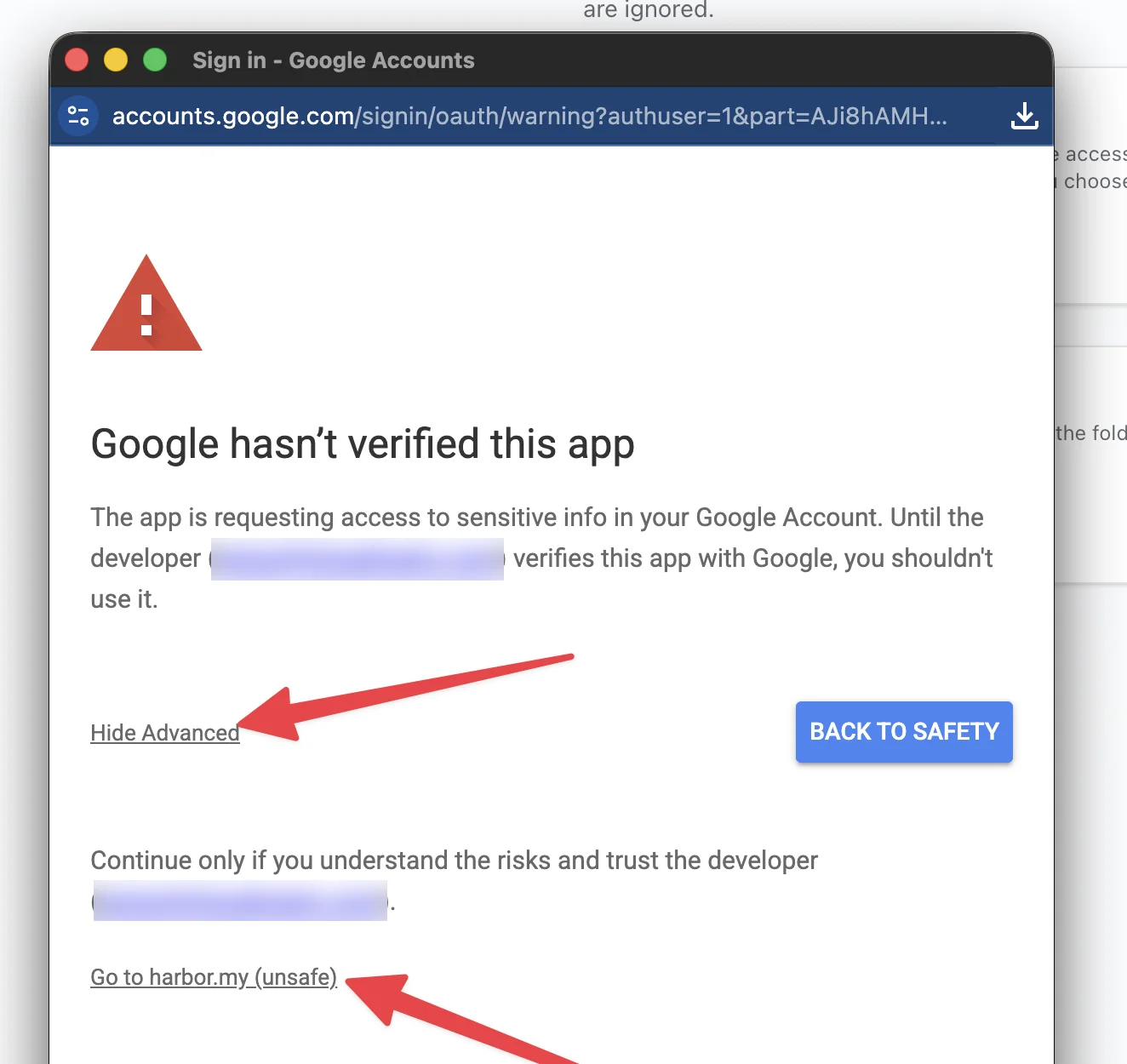Screen dimensions: 1127x1064
Task: Click the 'Google hasn't verified this app' heading
Action: point(363,444)
